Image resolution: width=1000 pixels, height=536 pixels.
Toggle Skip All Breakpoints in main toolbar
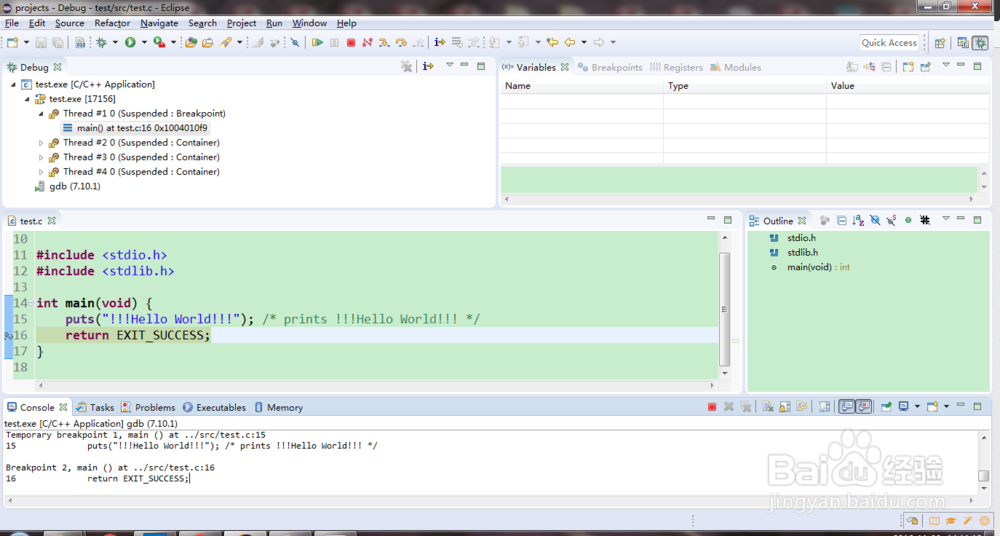[295, 43]
